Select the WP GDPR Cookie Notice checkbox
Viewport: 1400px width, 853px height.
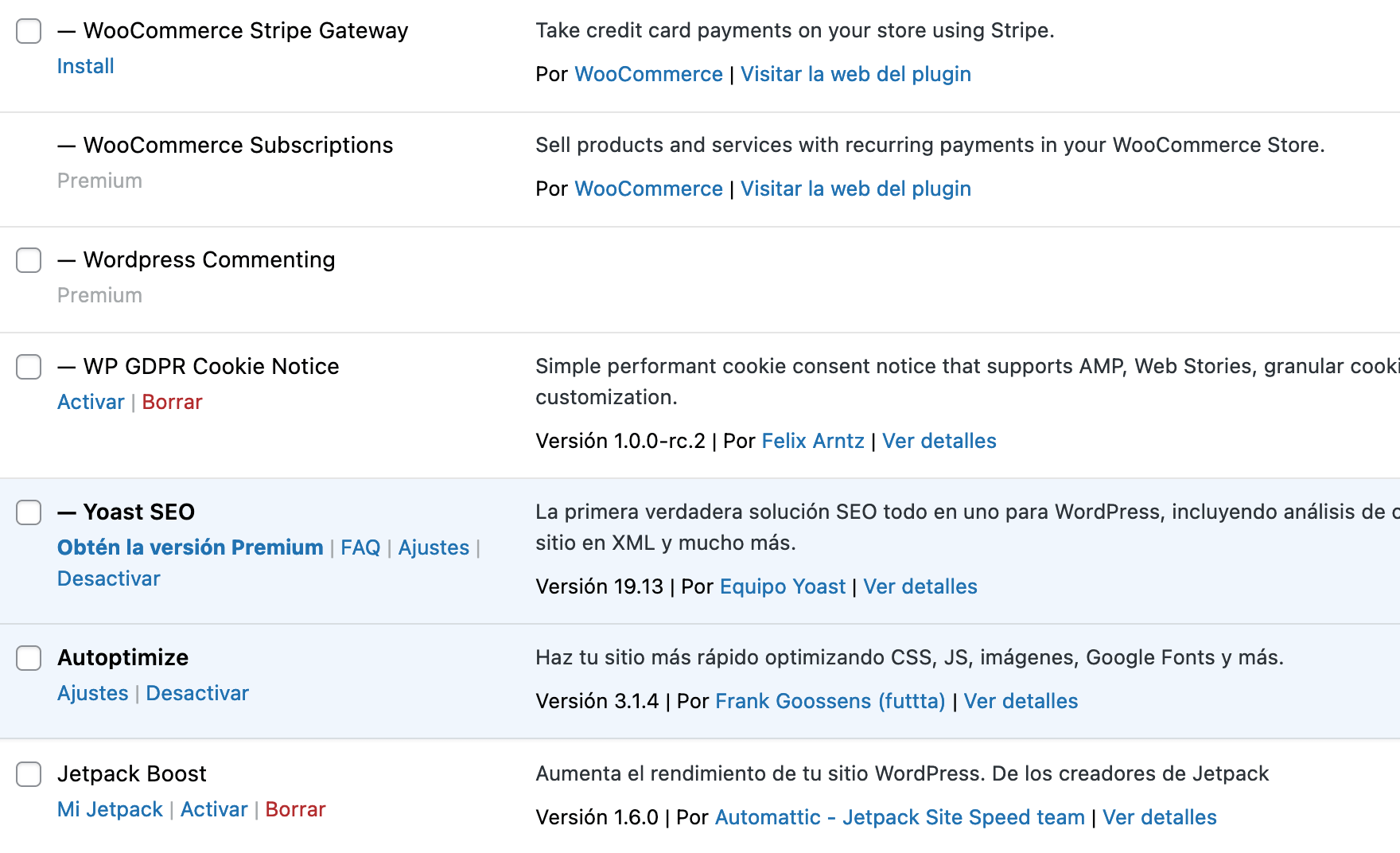[x=29, y=367]
